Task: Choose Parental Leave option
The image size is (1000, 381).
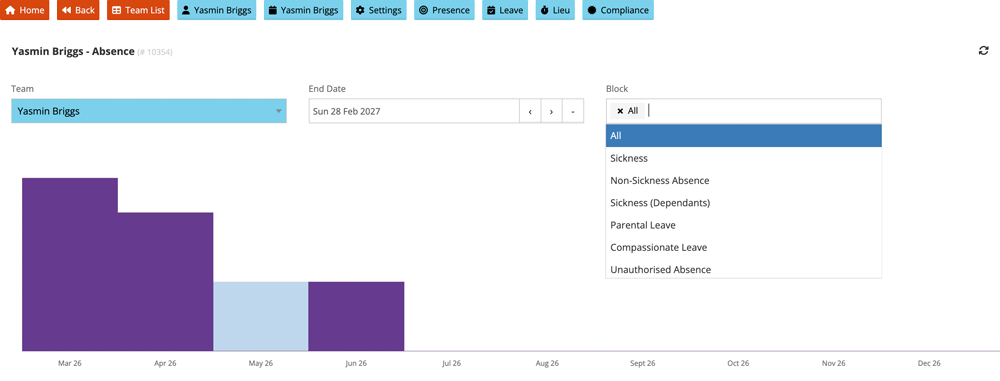Action: click(x=744, y=225)
